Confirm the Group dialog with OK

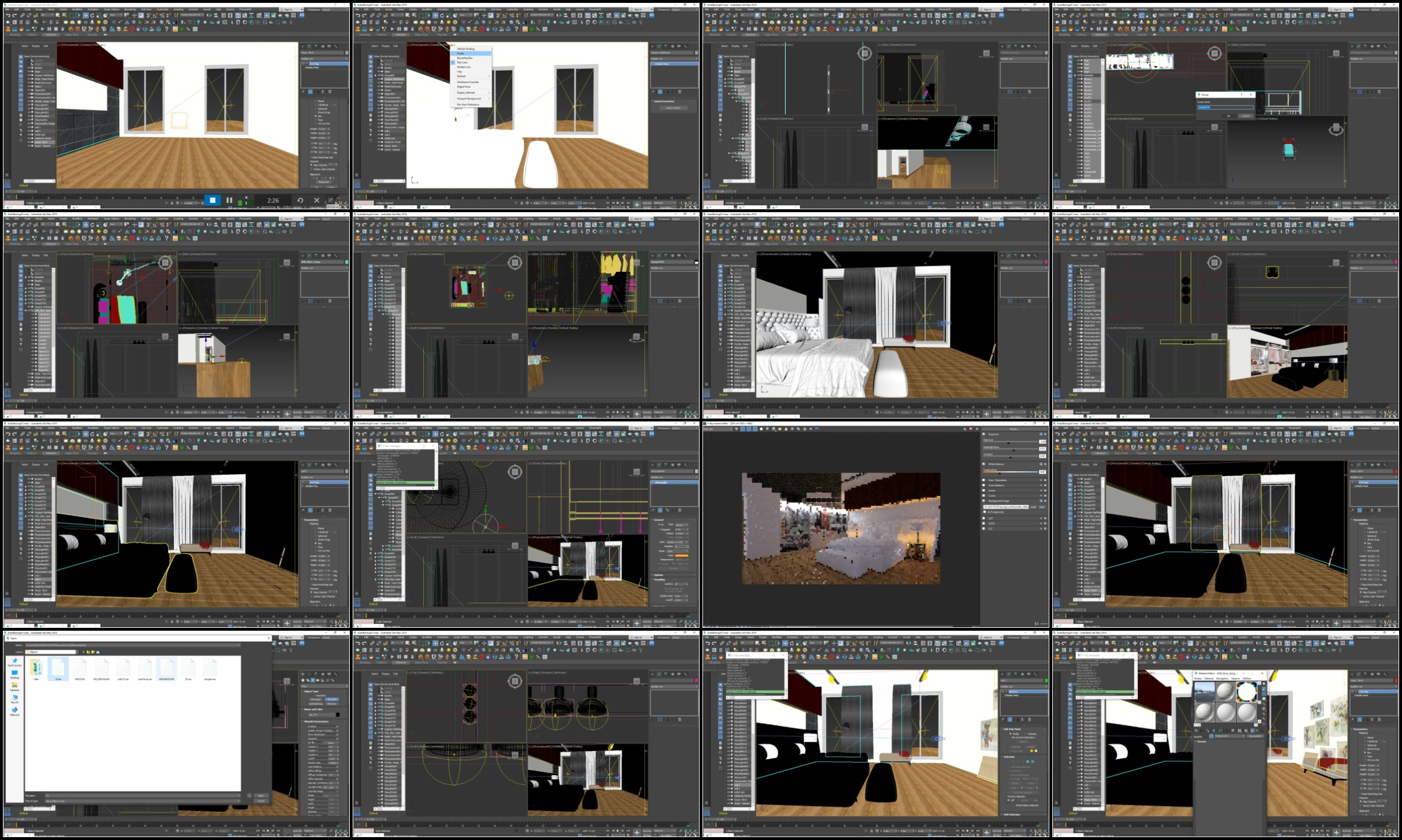(x=1229, y=116)
